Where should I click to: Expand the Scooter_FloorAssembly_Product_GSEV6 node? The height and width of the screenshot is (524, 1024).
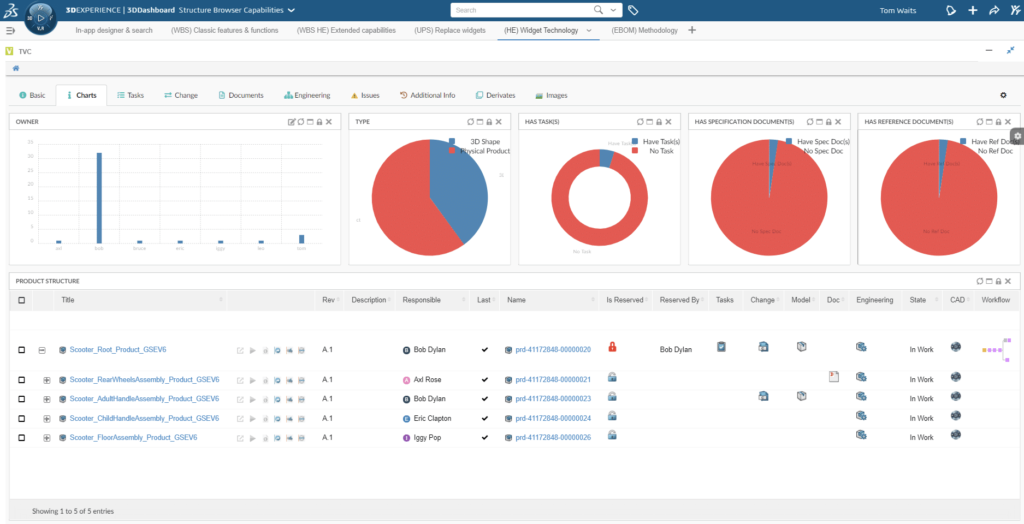click(x=46, y=438)
